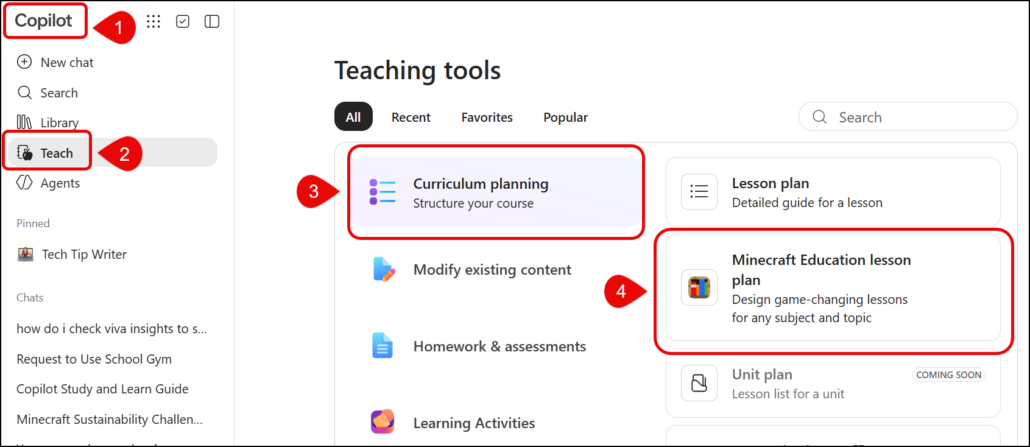
Task: Click 'Design game-changing lessons' description
Action: [819, 309]
